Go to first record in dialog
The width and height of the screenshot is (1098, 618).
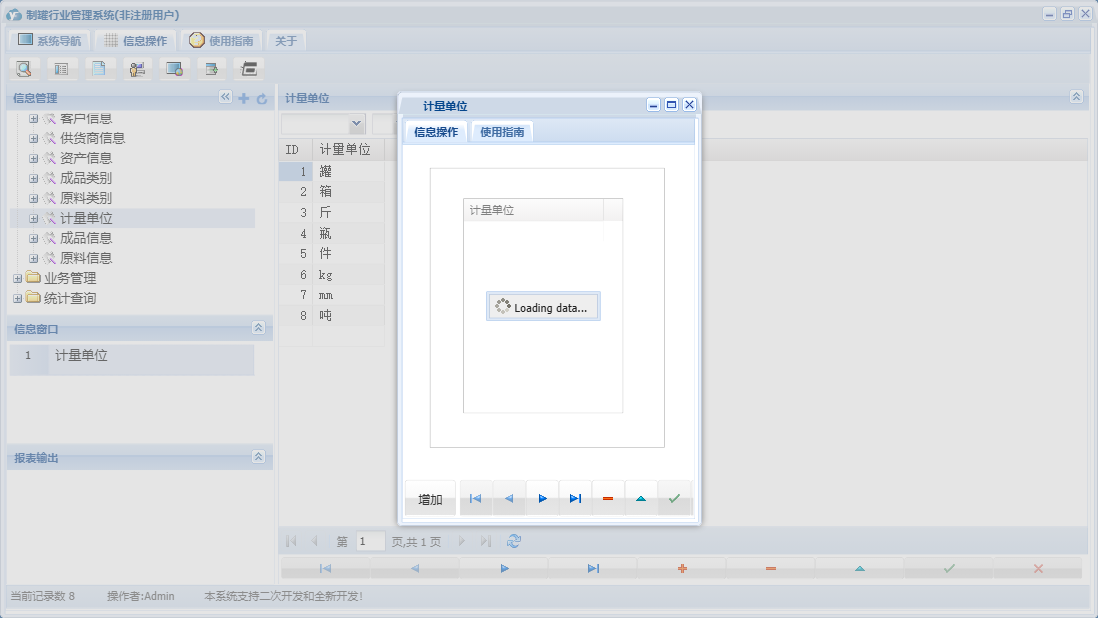(475, 498)
